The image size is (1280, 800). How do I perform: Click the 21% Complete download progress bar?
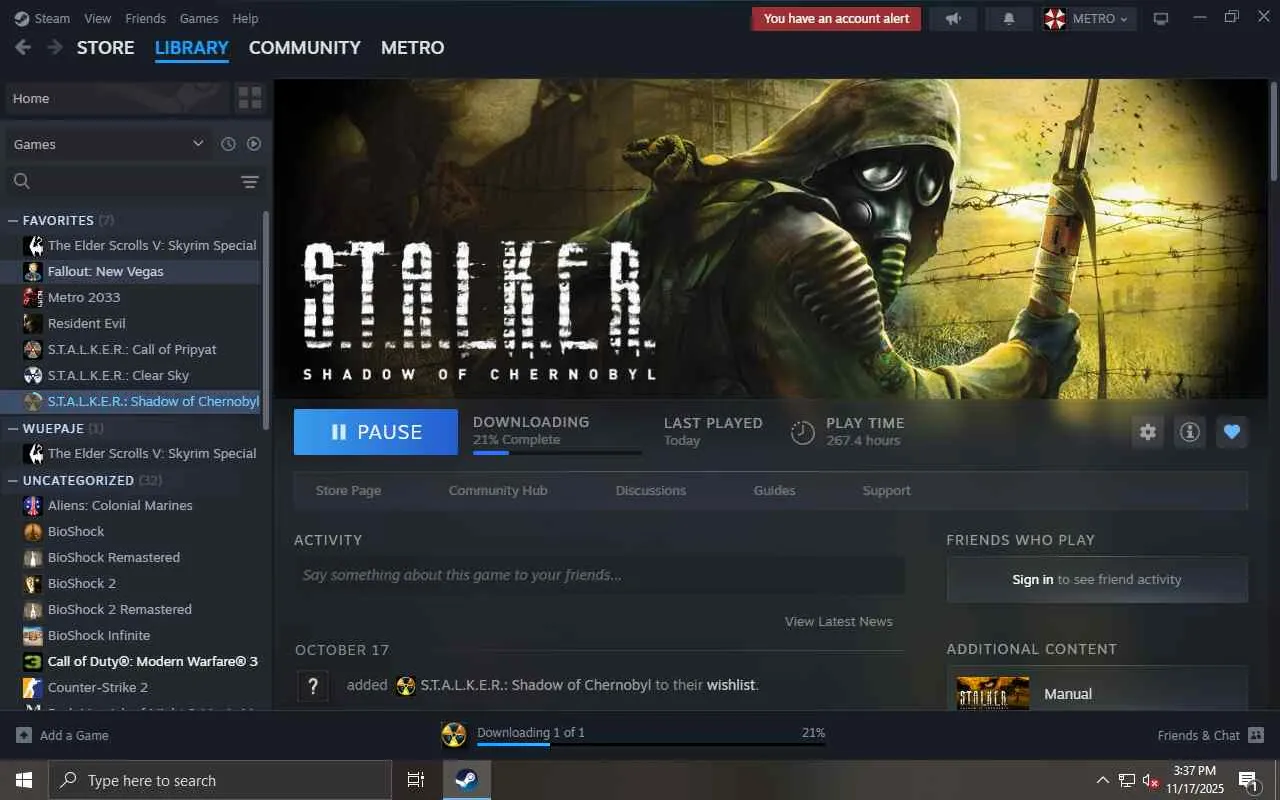pos(557,453)
